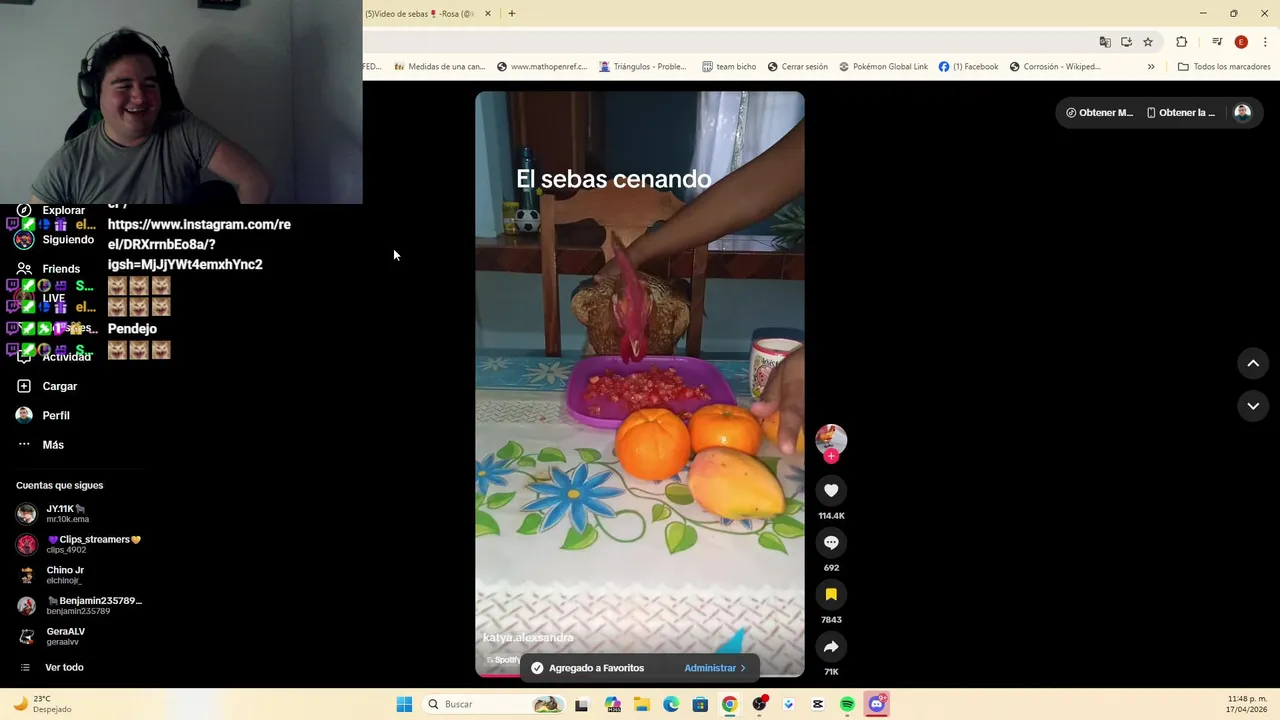Open Windows Start menu
The width and height of the screenshot is (1280, 720).
click(x=404, y=704)
